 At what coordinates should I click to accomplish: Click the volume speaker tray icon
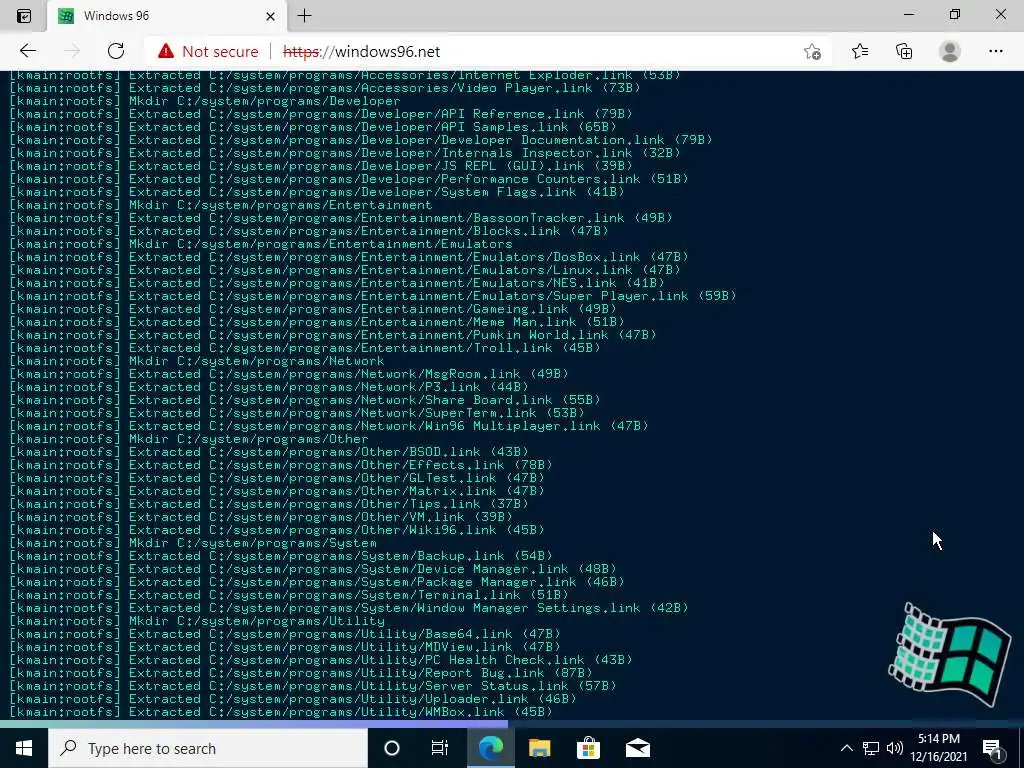coord(895,748)
